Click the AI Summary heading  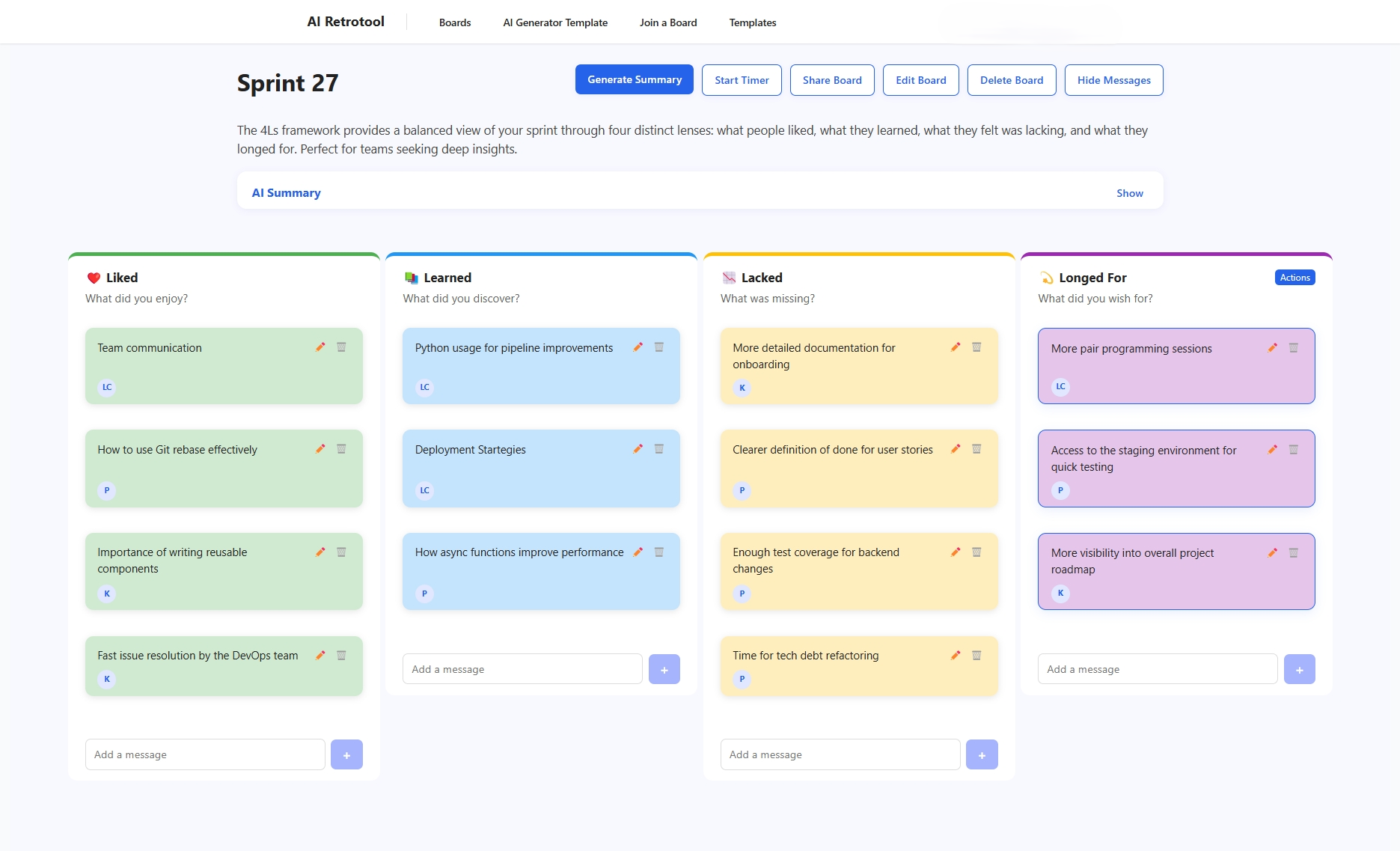click(286, 193)
